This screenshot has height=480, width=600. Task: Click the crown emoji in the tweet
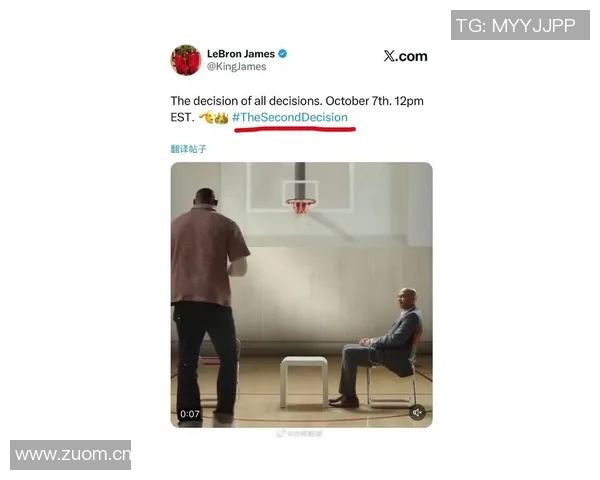(x=222, y=118)
